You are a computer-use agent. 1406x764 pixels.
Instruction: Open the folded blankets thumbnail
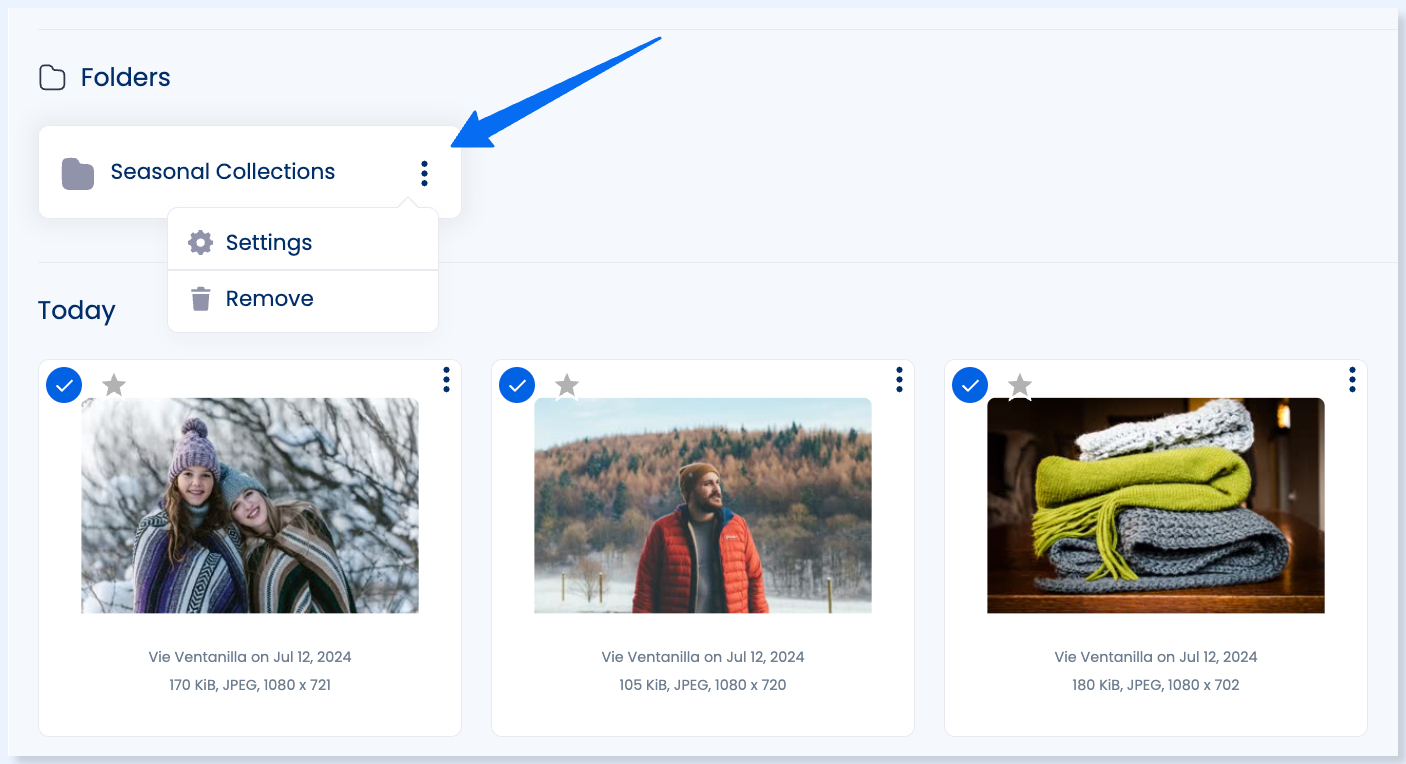coord(1156,505)
